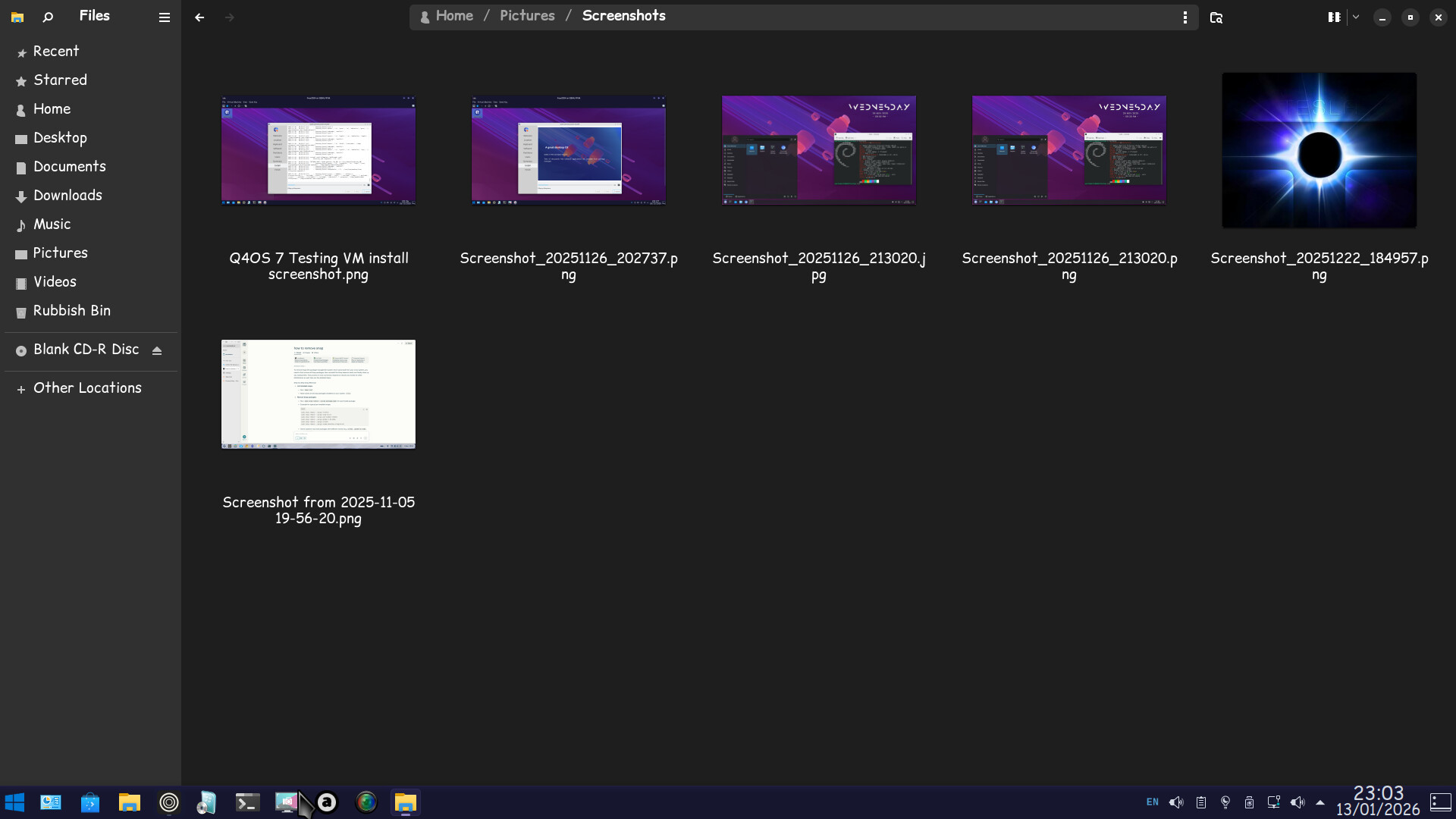The image size is (1456, 819).
Task: Click the search-in-folder icon beside path bar
Action: point(1216,17)
